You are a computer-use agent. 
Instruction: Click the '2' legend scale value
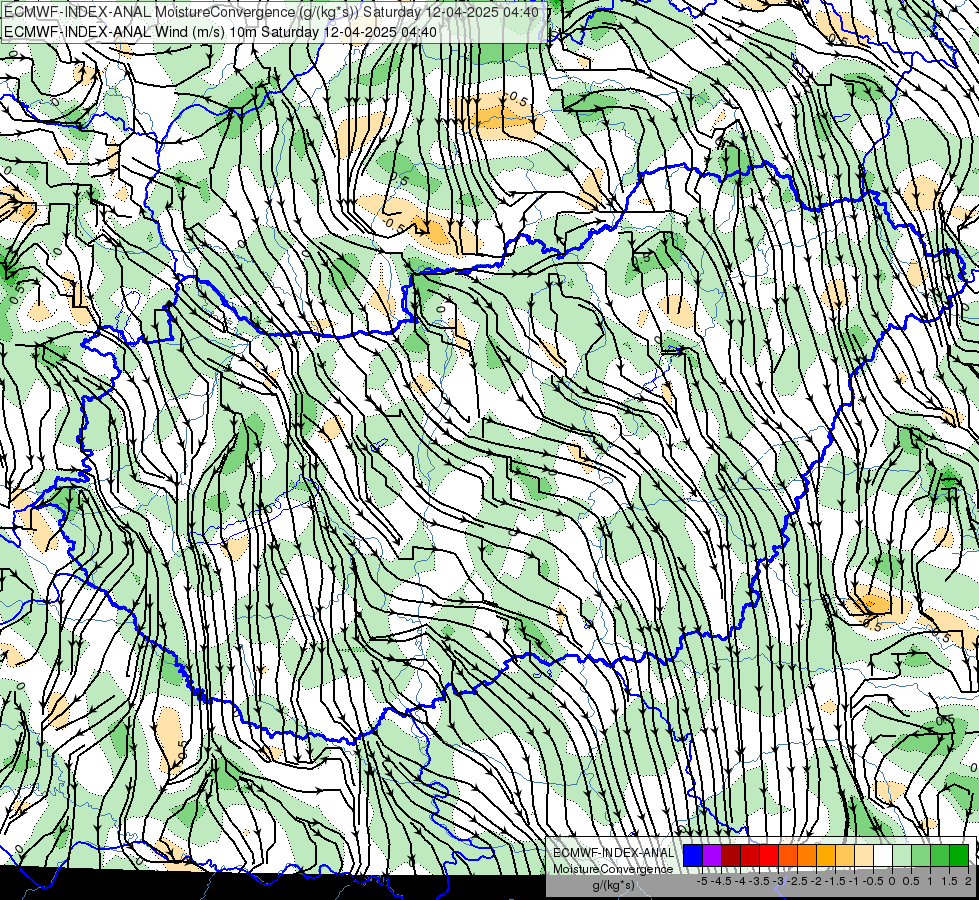click(968, 881)
